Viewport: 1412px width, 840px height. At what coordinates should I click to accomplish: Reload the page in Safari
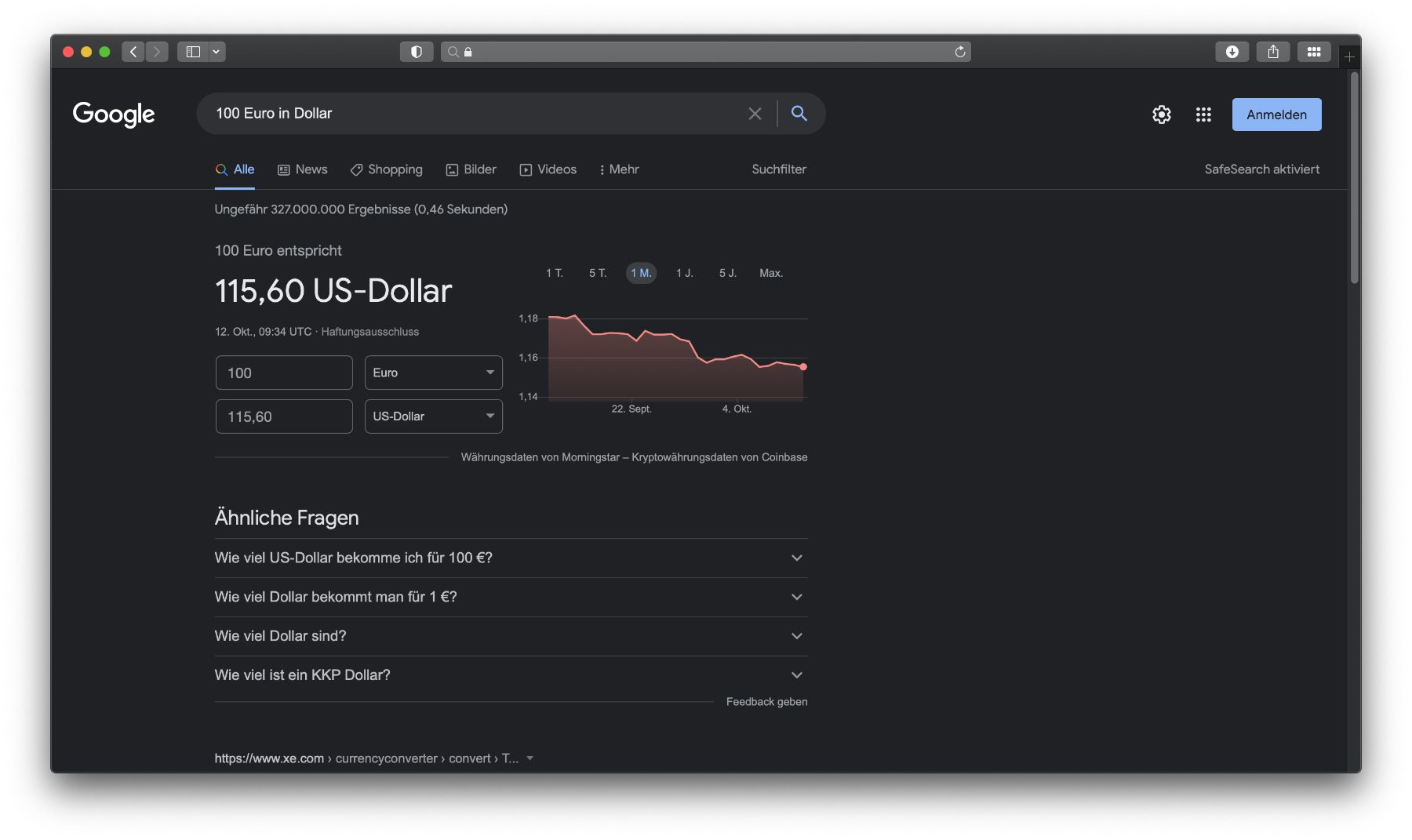click(959, 52)
